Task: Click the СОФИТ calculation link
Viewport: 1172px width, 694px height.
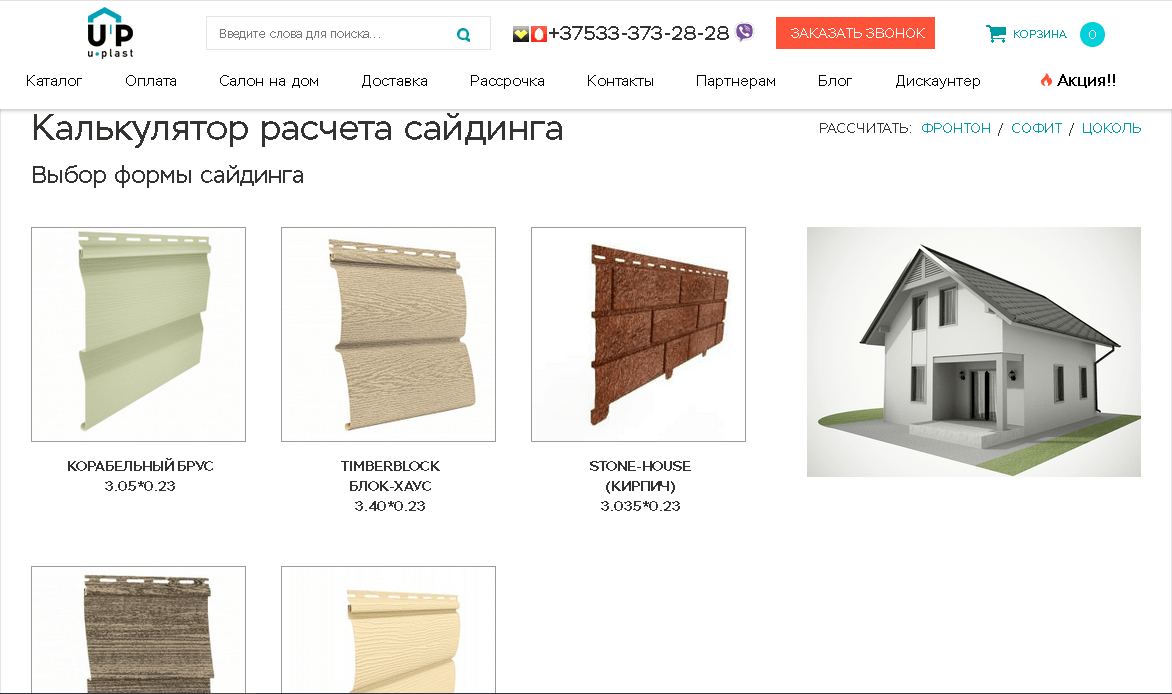Action: coord(1037,128)
